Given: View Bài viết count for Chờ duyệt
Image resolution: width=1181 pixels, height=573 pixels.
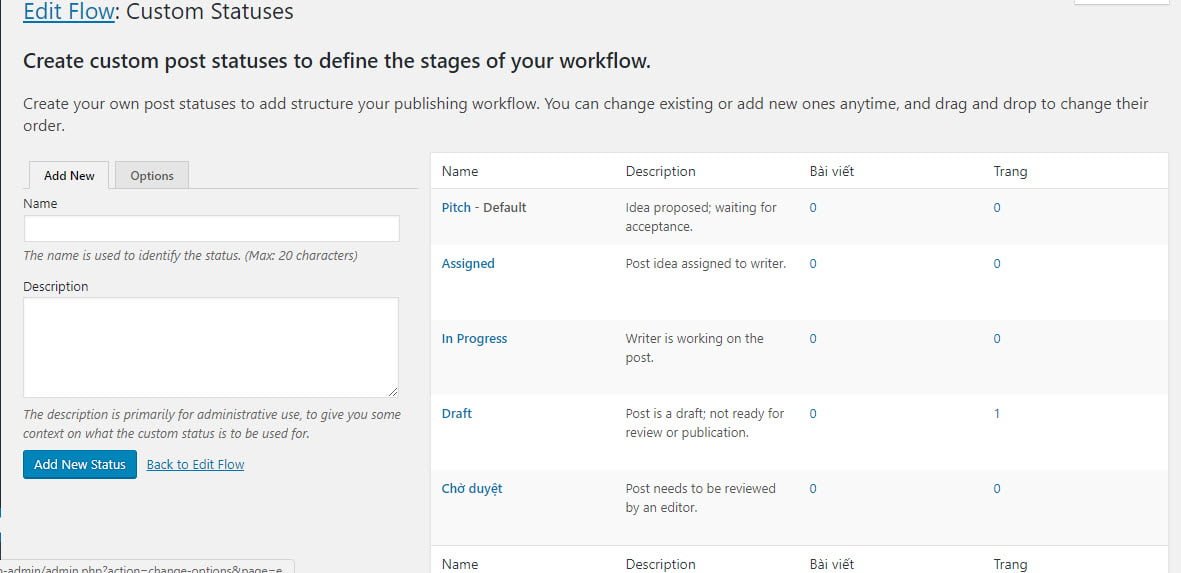Looking at the screenshot, I should pos(813,489).
